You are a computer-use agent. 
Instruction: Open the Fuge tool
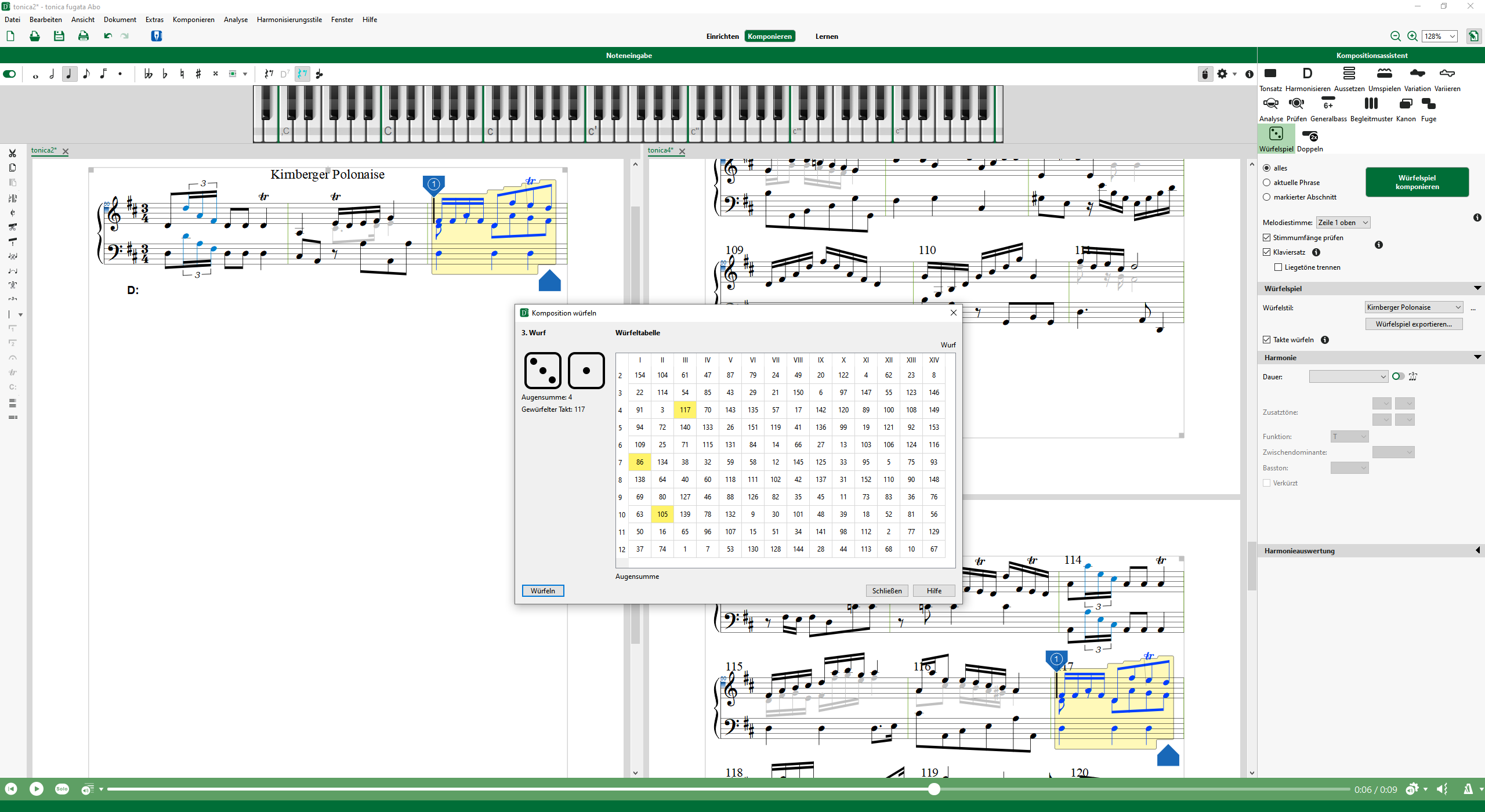pos(1429,110)
